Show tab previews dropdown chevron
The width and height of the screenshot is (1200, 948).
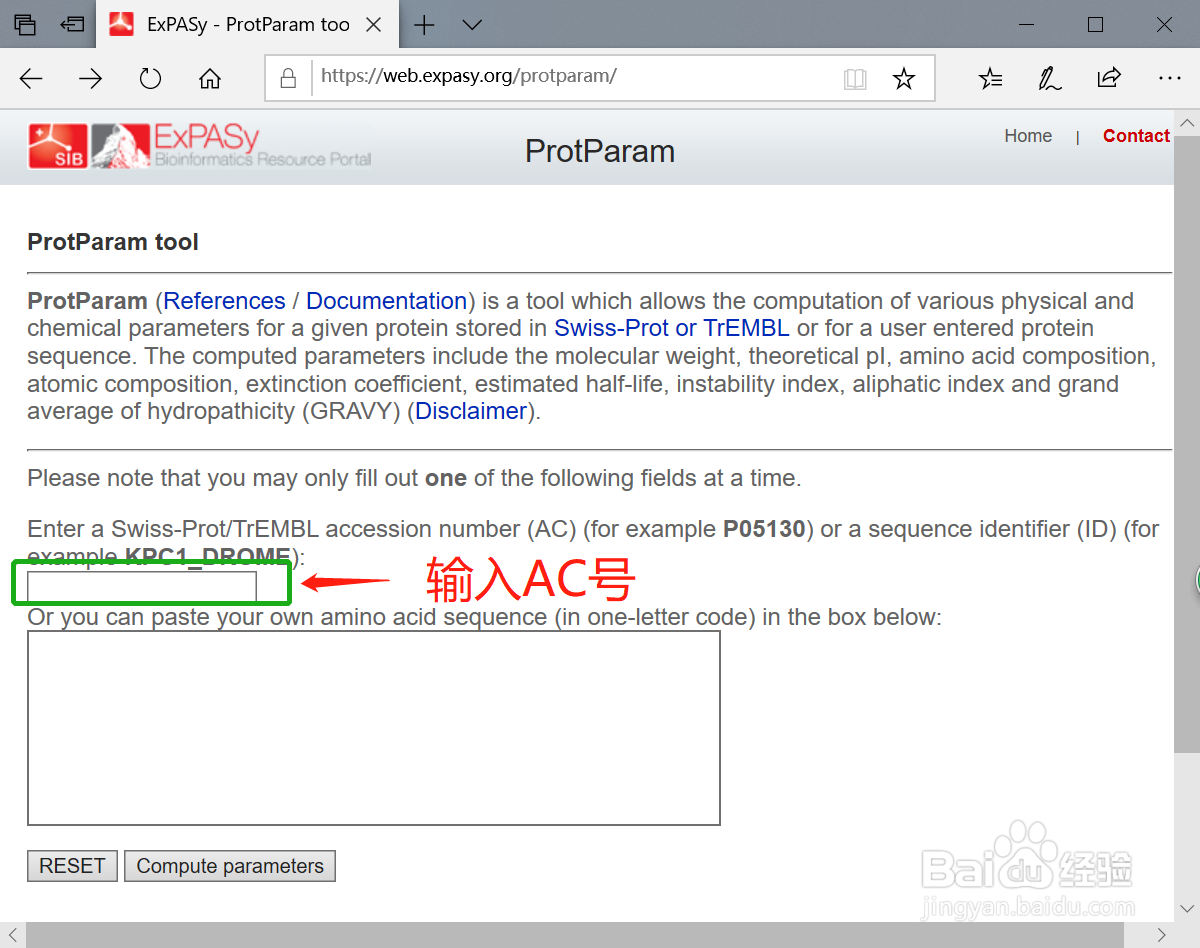472,25
